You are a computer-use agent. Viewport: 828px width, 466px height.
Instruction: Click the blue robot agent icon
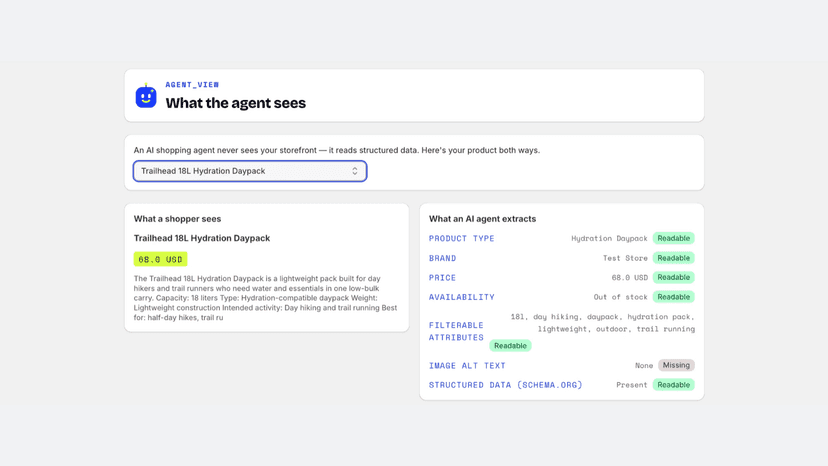coord(146,96)
